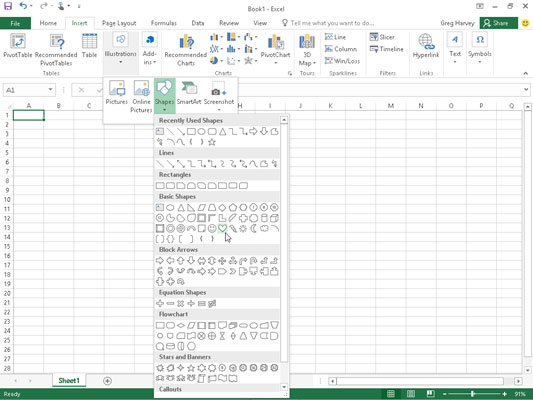Select the Heart shape in Basic Shapes

point(222,228)
